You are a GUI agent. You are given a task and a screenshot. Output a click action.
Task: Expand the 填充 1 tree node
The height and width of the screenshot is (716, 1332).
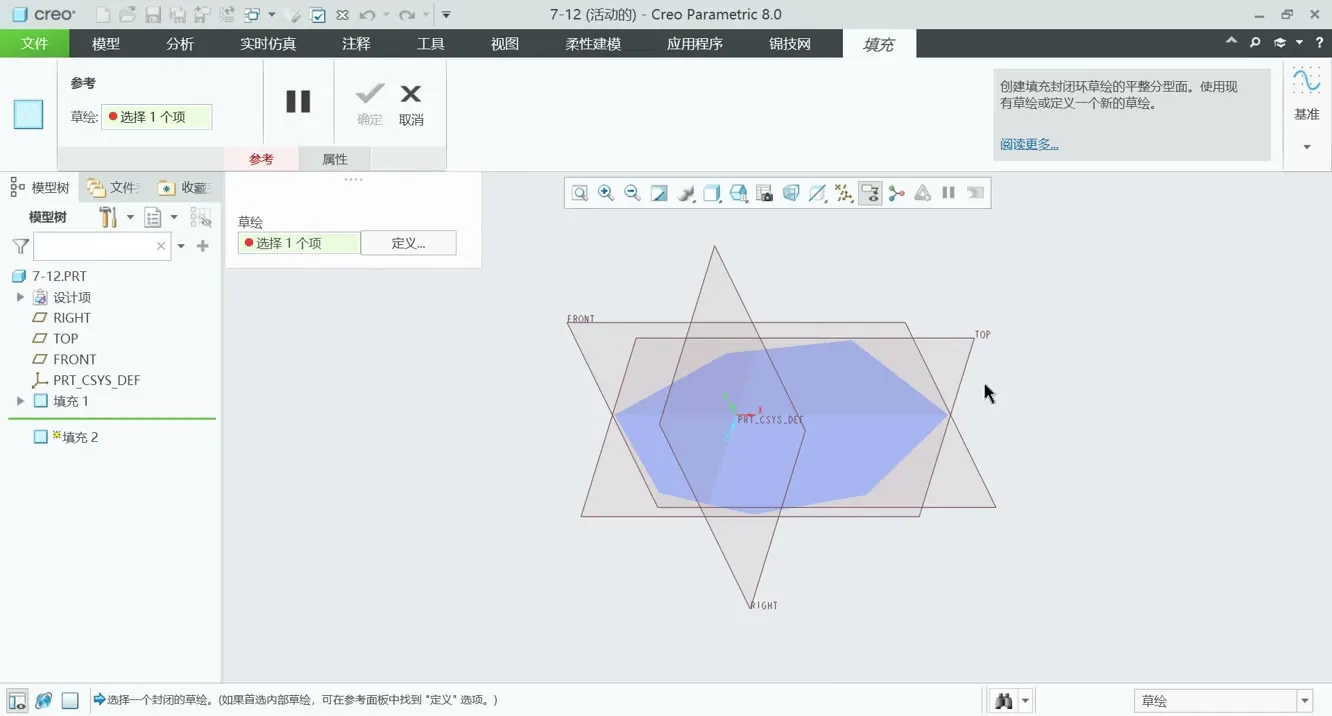pos(20,401)
